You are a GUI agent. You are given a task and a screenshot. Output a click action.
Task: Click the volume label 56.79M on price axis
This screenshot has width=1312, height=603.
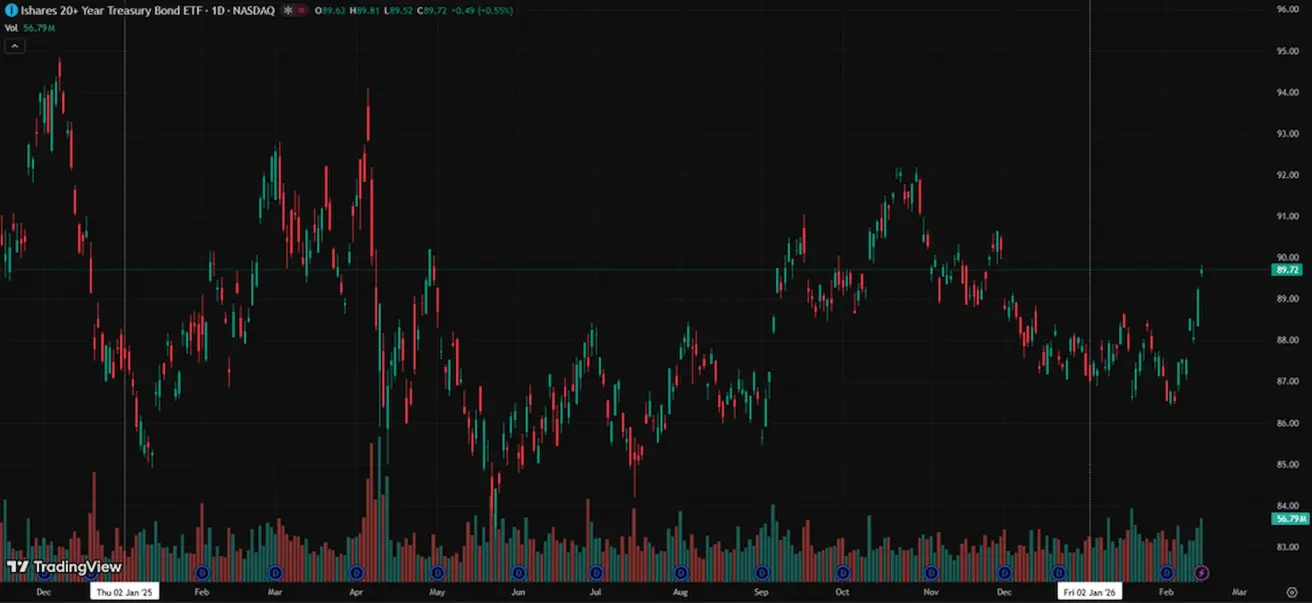[x=1286, y=519]
